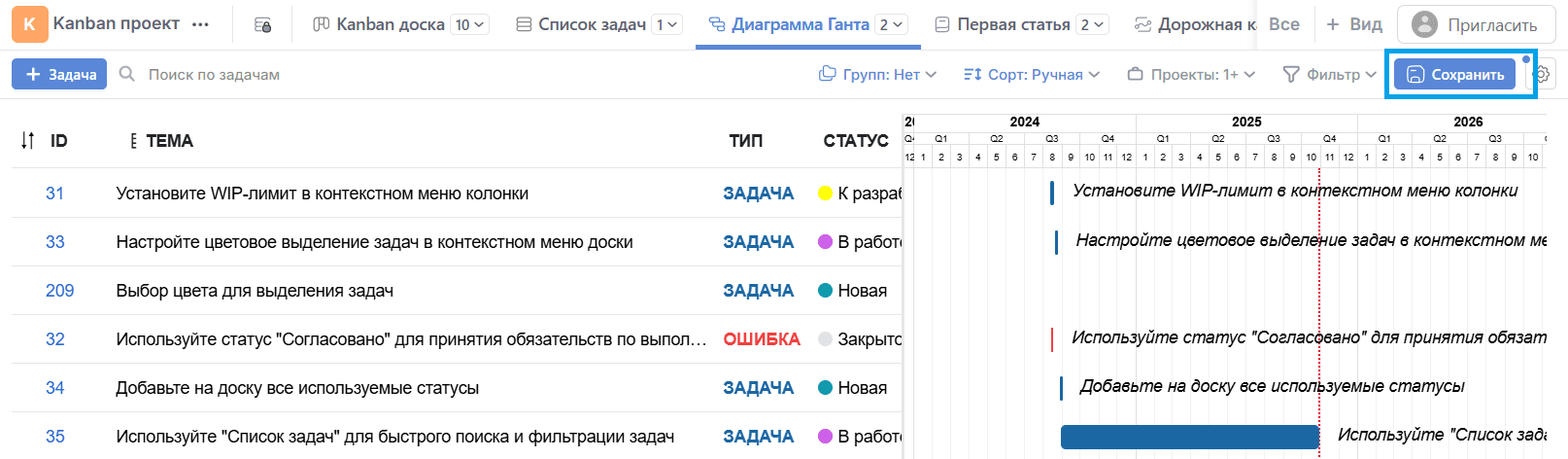This screenshot has width=1568, height=459.
Task: Open the Kanban проект three-dot menu
Action: click(200, 24)
